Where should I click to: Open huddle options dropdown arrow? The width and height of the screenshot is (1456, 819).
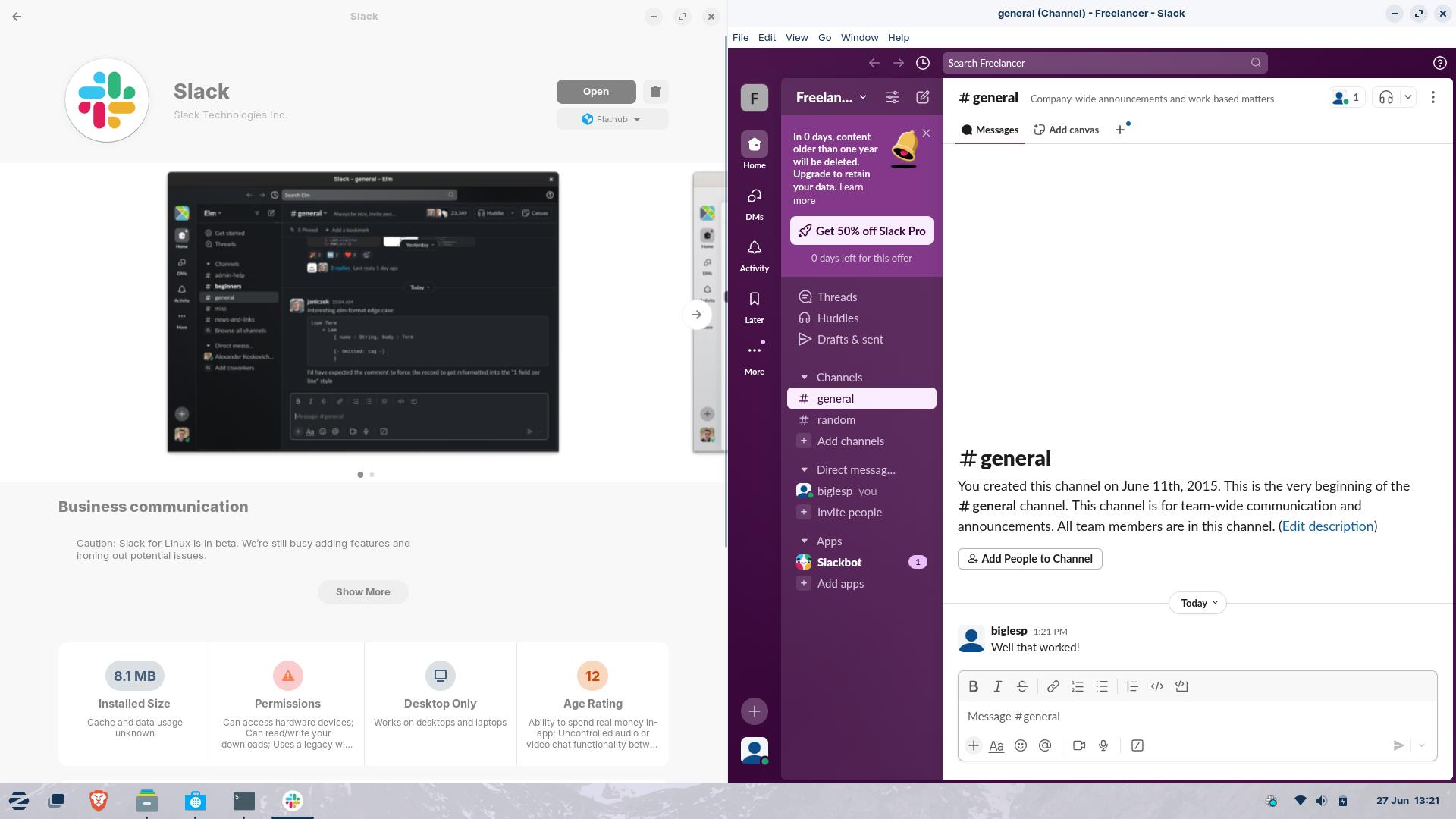point(1408,97)
